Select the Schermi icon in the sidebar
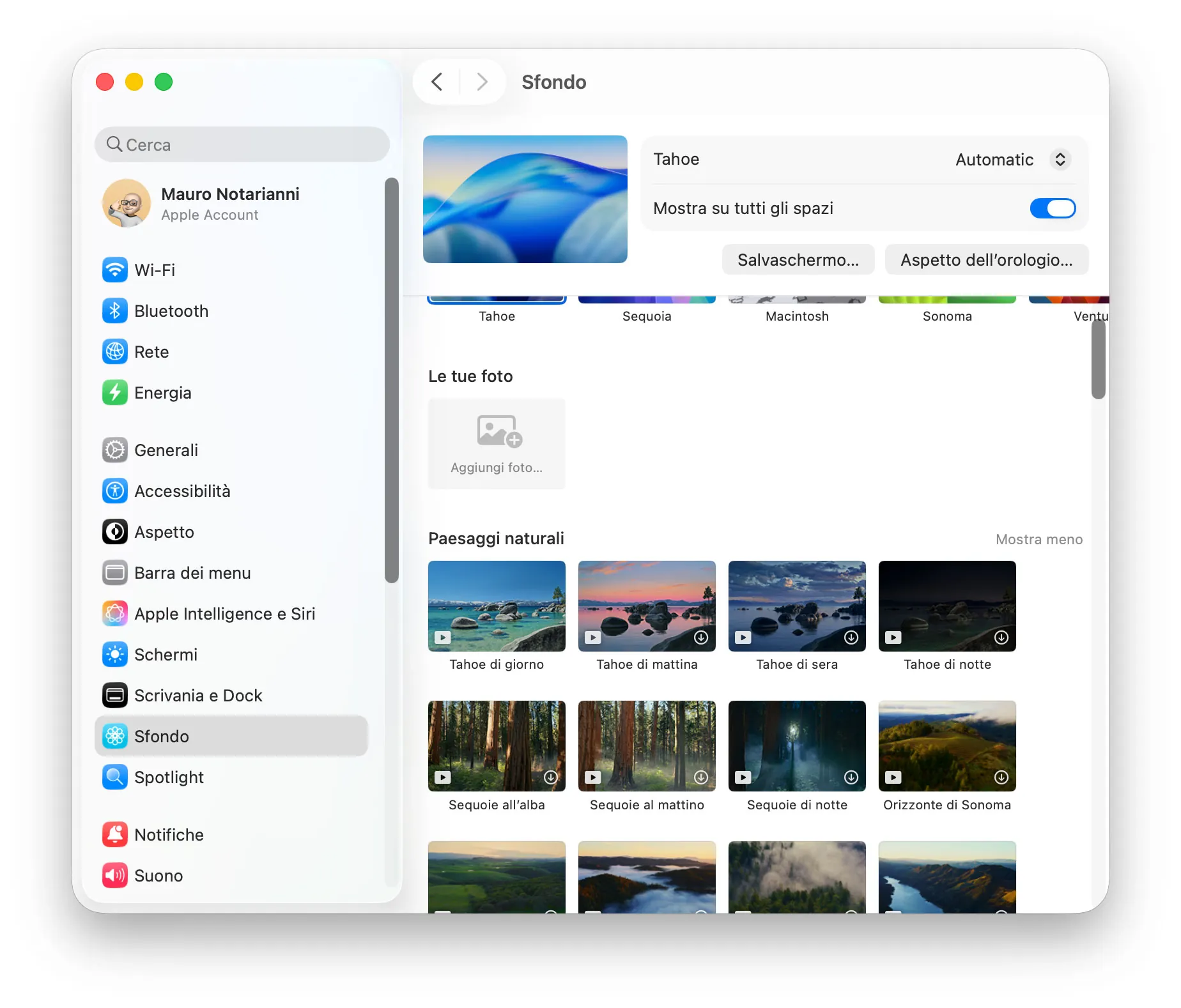 (115, 654)
